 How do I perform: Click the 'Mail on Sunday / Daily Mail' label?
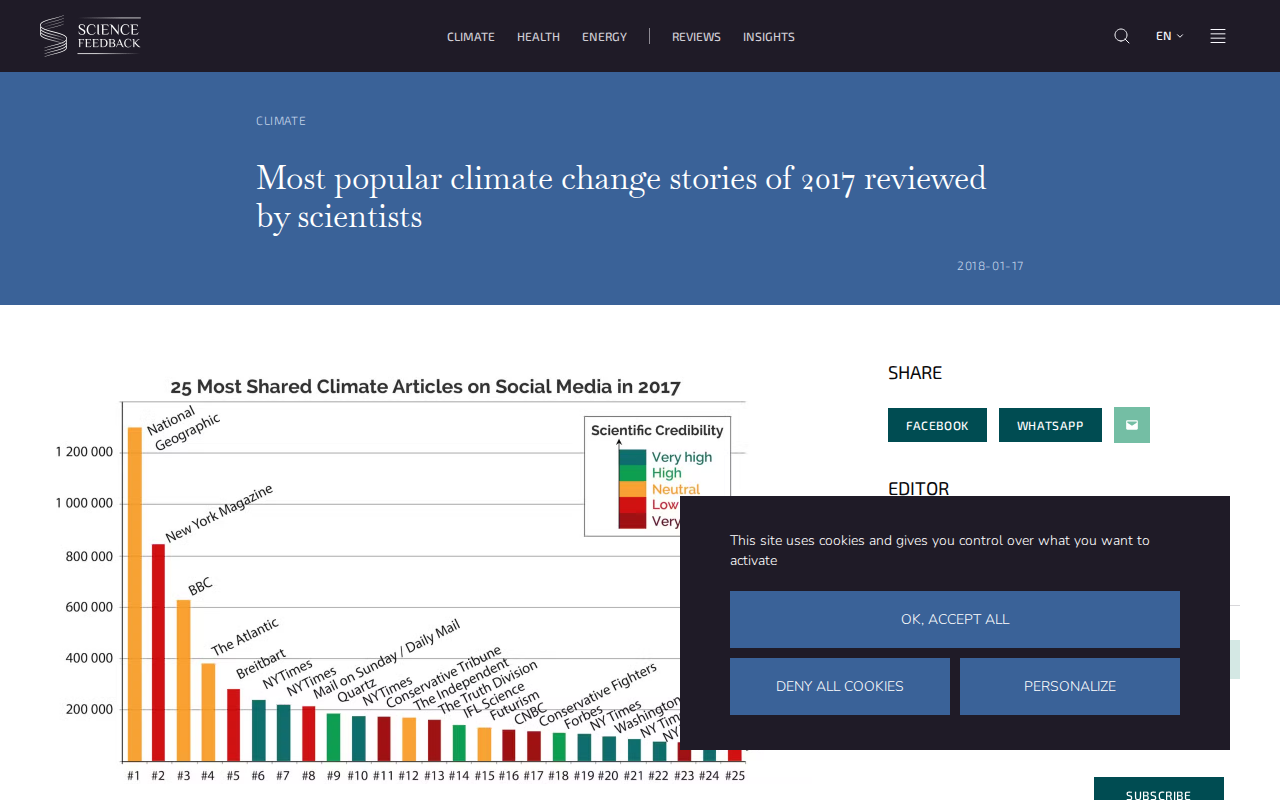coord(386,659)
